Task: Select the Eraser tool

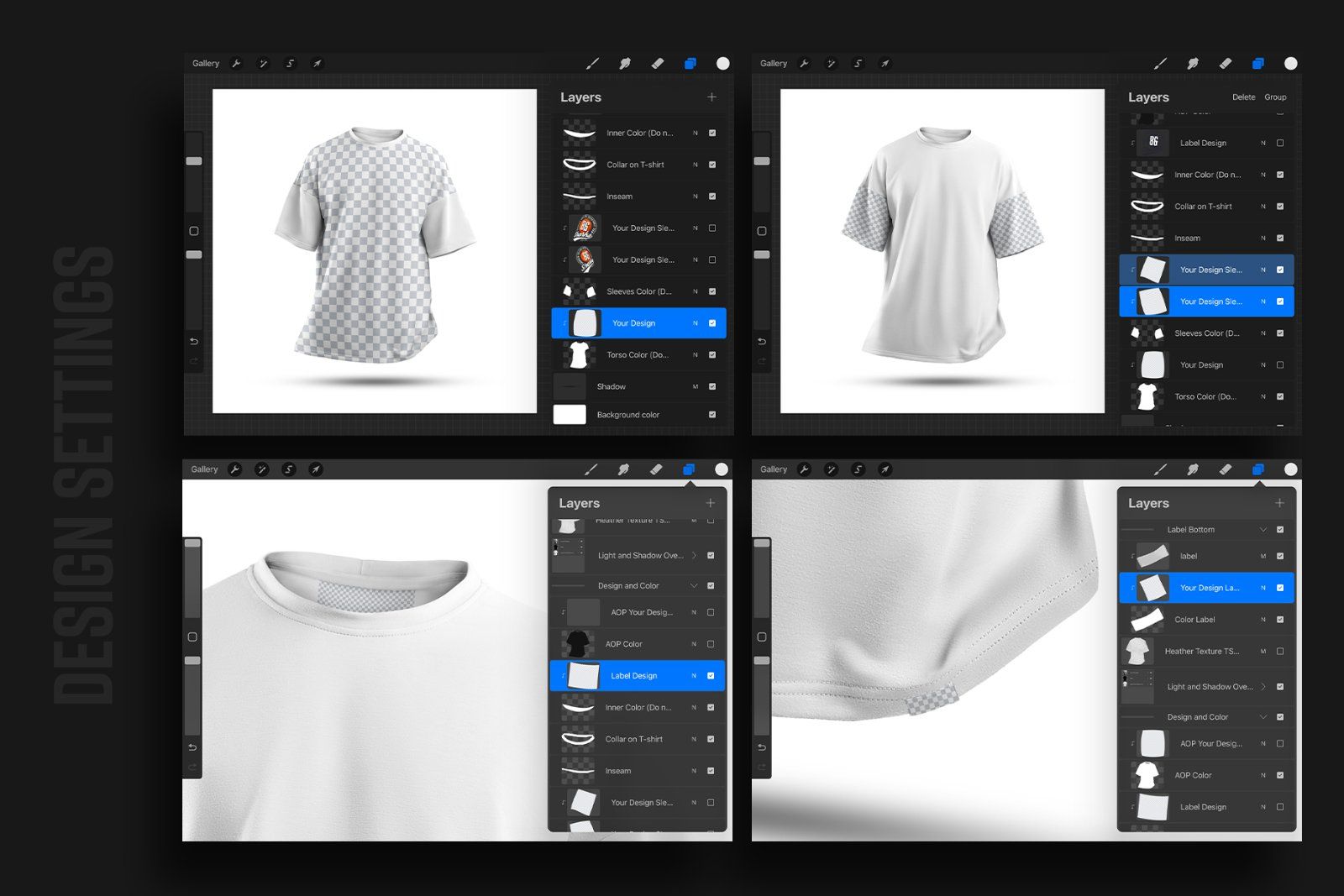Action: point(658,63)
